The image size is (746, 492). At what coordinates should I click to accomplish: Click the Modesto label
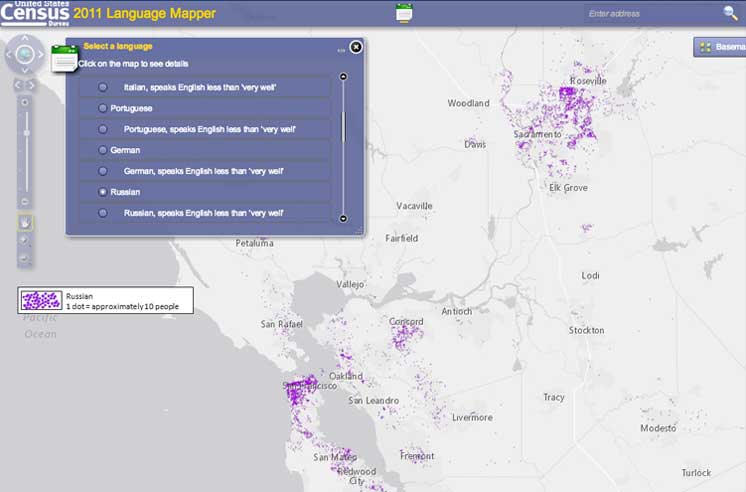(658, 428)
